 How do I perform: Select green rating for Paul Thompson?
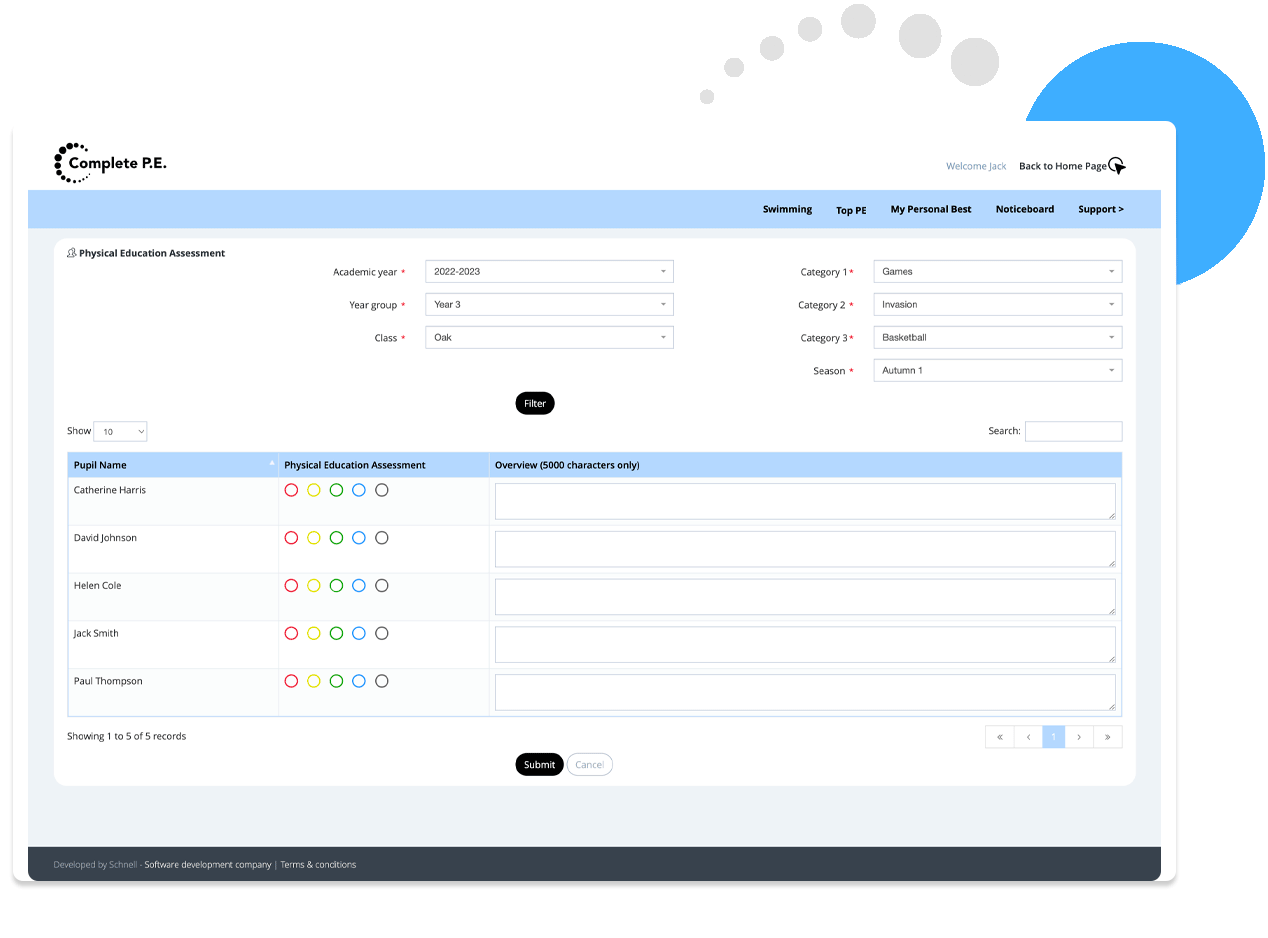coord(336,681)
